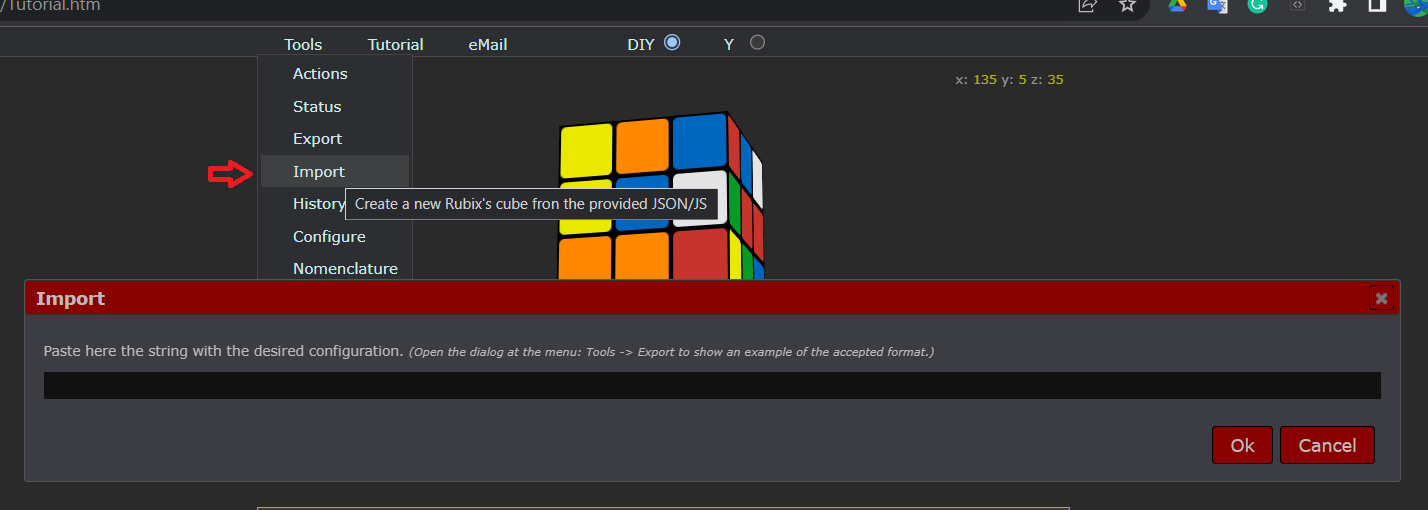Viewport: 1428px width, 510px height.
Task: Open the Tools menu
Action: (303, 44)
